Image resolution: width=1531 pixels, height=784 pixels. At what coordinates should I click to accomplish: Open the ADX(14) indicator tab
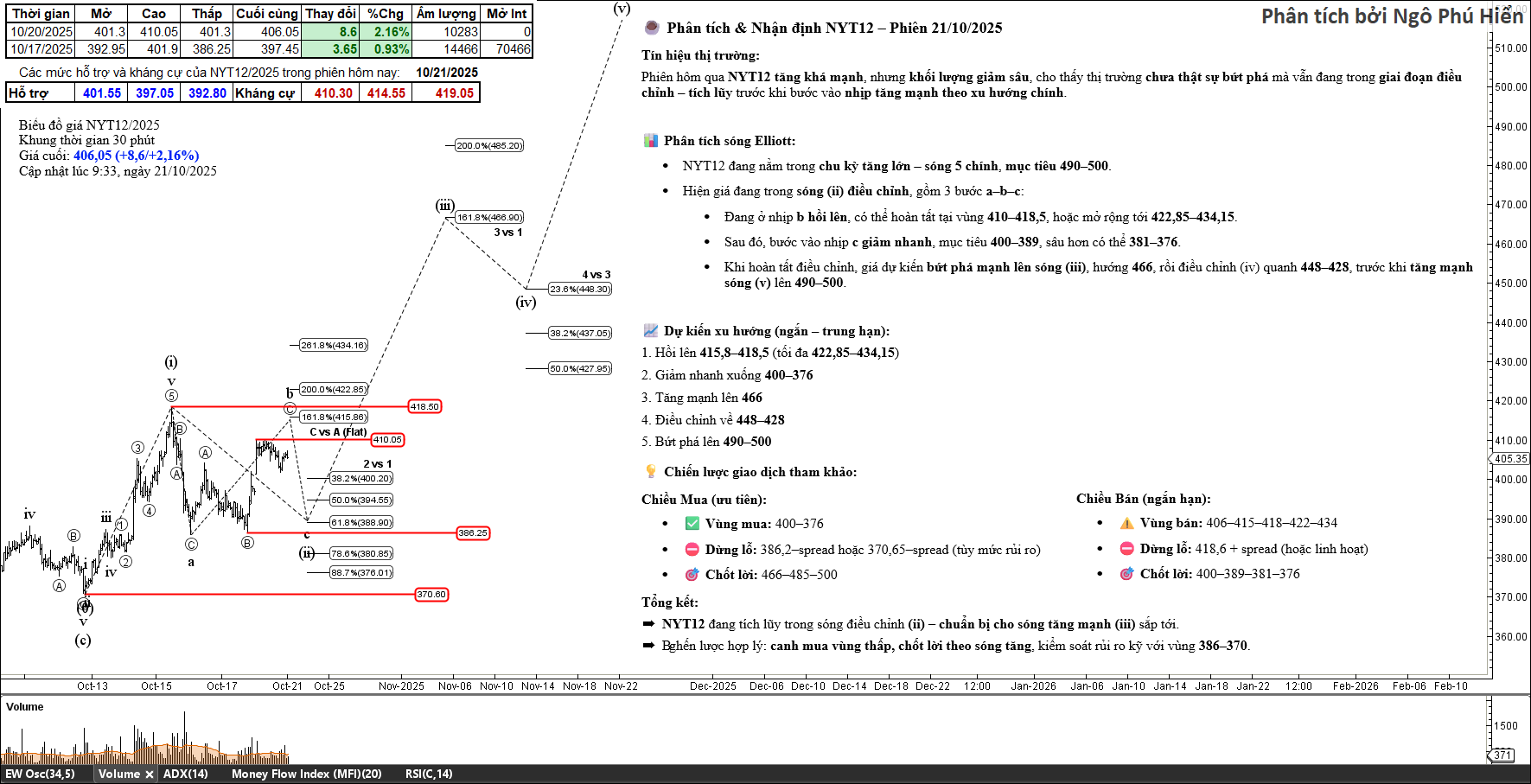185,774
